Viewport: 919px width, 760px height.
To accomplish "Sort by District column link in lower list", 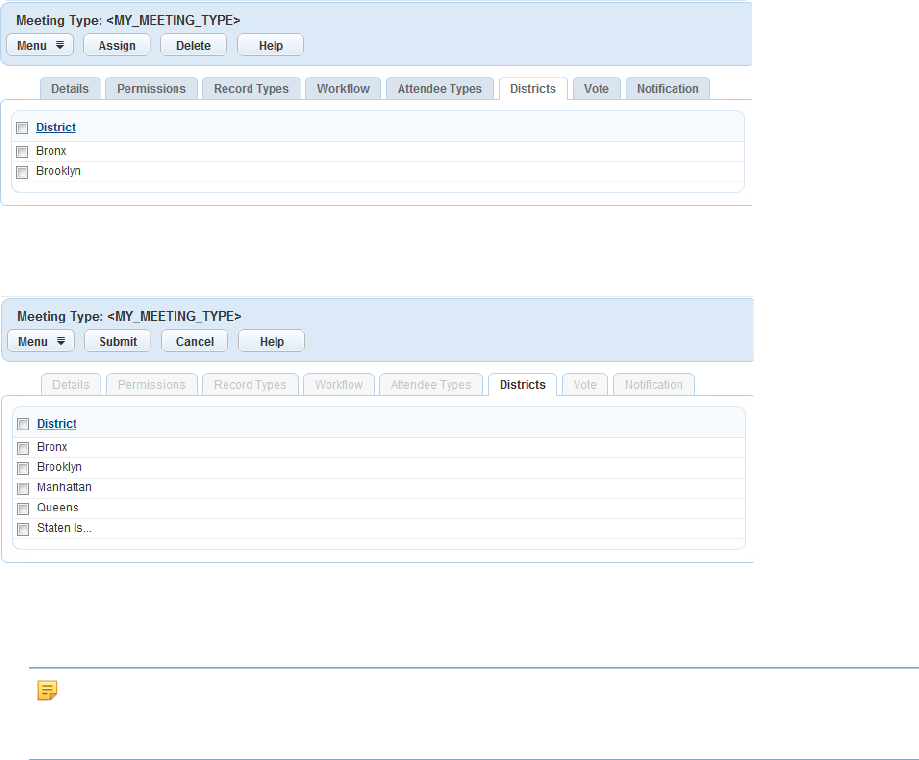I will coord(57,424).
